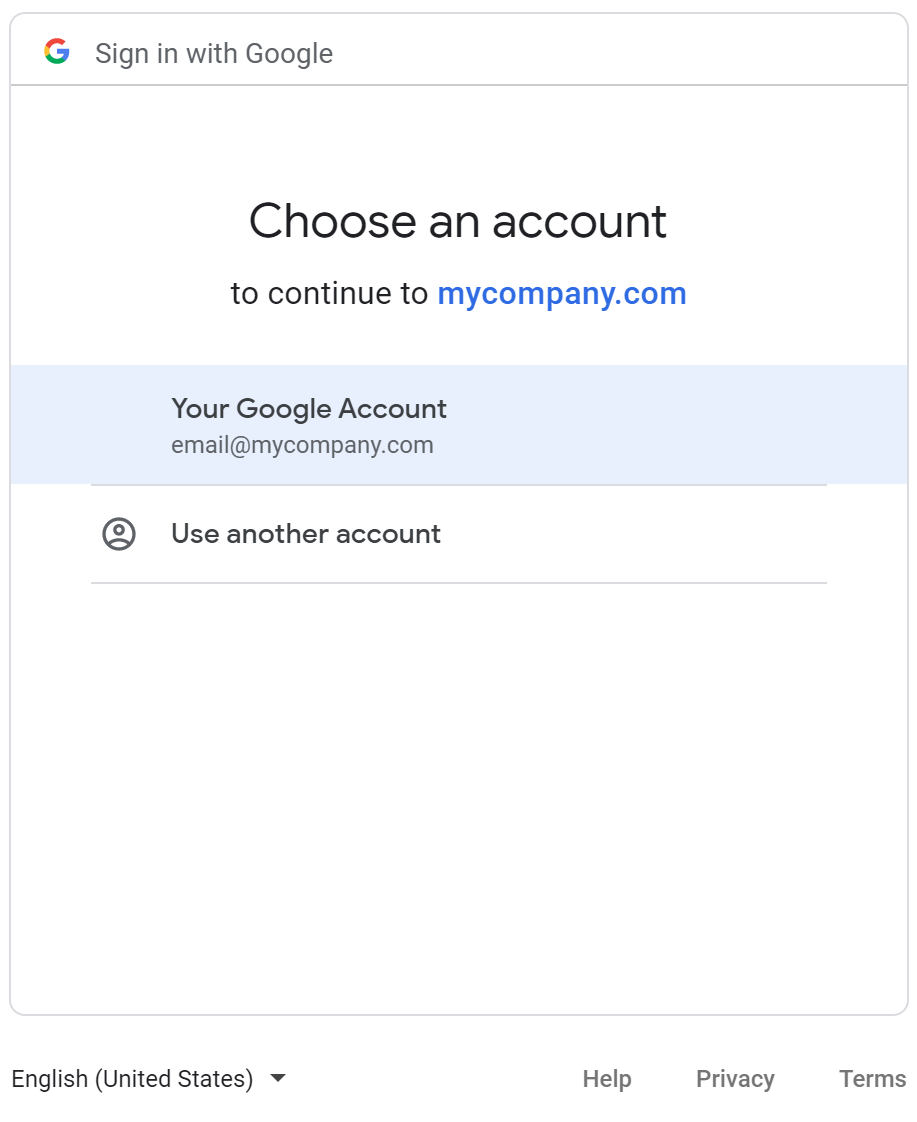Click the Choose an account heading

[458, 220]
